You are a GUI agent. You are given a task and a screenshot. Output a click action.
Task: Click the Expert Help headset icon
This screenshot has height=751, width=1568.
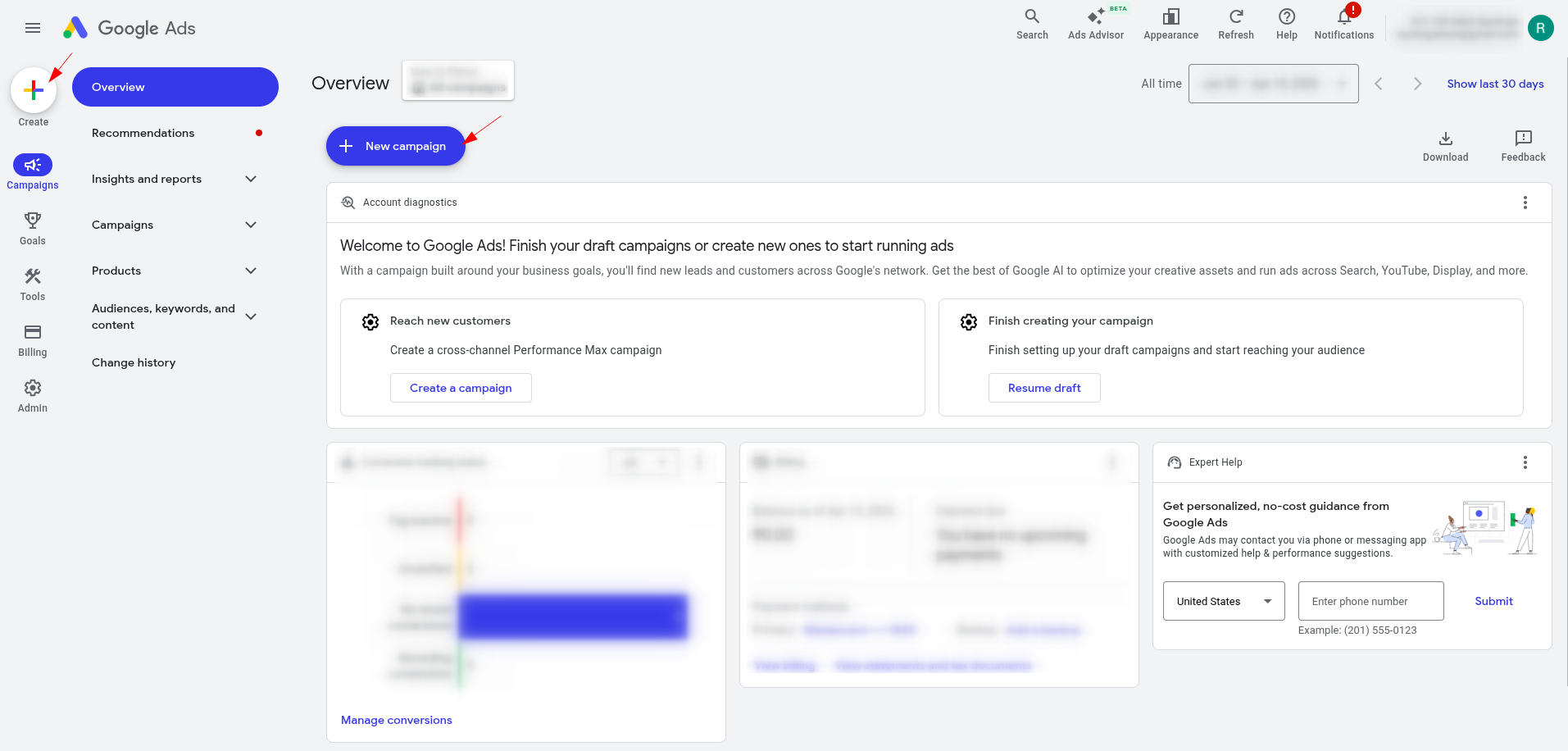point(1175,462)
